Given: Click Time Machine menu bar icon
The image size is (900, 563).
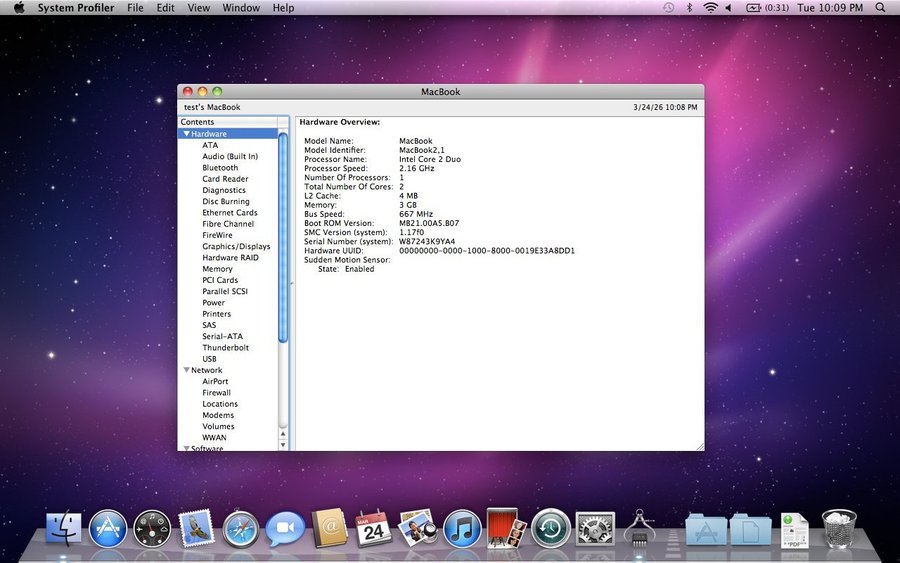Looking at the screenshot, I should pos(668,7).
